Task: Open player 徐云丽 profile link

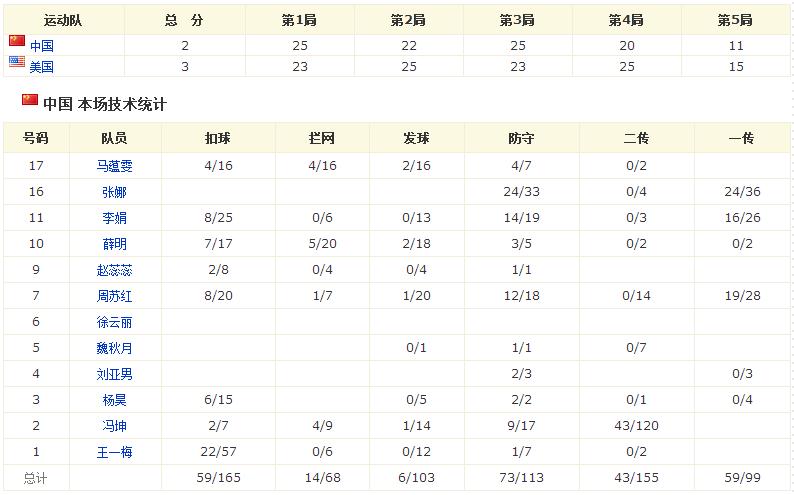Action: point(114,322)
